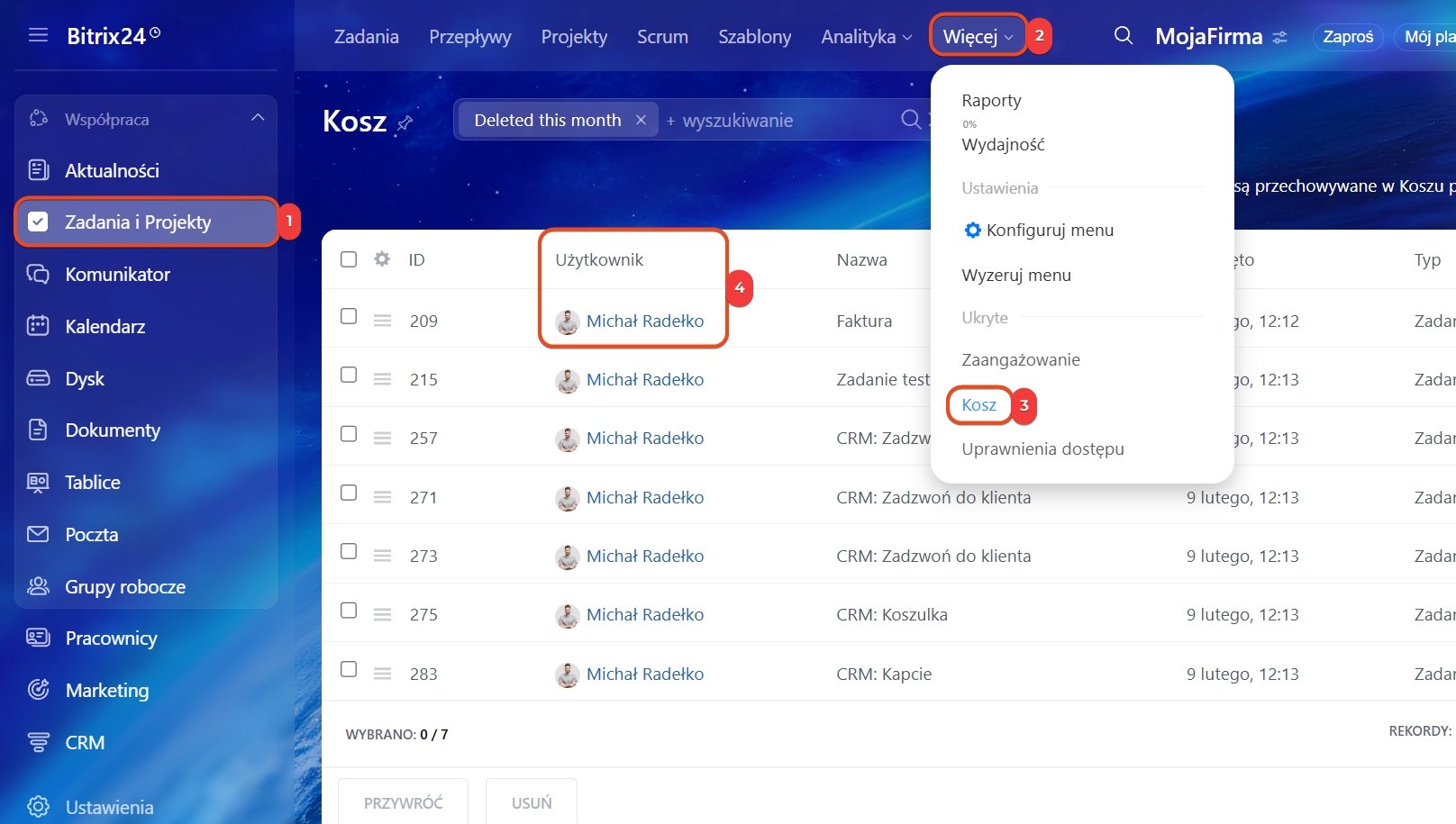This screenshot has height=824, width=1456.
Task: Open the search magnifier in top bar
Action: coord(1123,36)
